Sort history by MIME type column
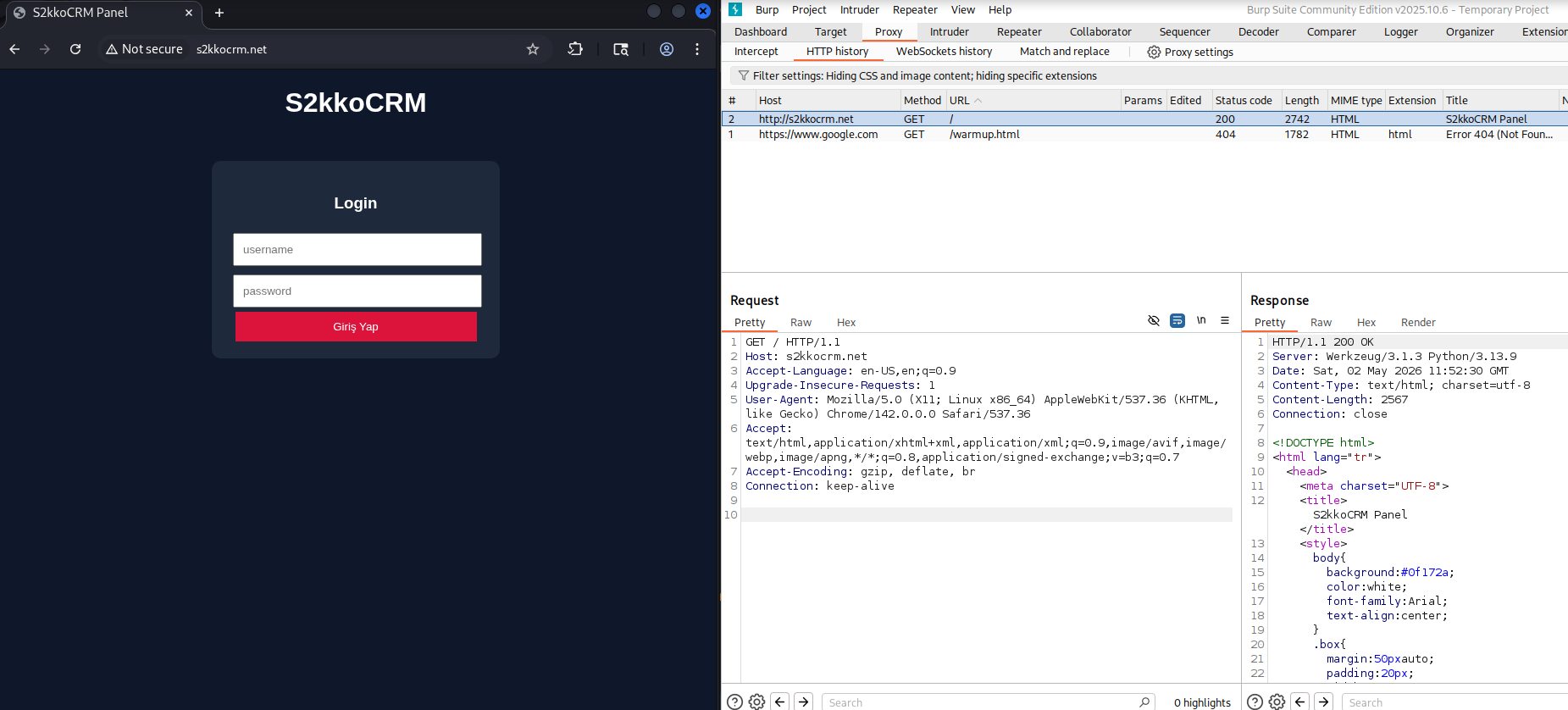 tap(1356, 100)
